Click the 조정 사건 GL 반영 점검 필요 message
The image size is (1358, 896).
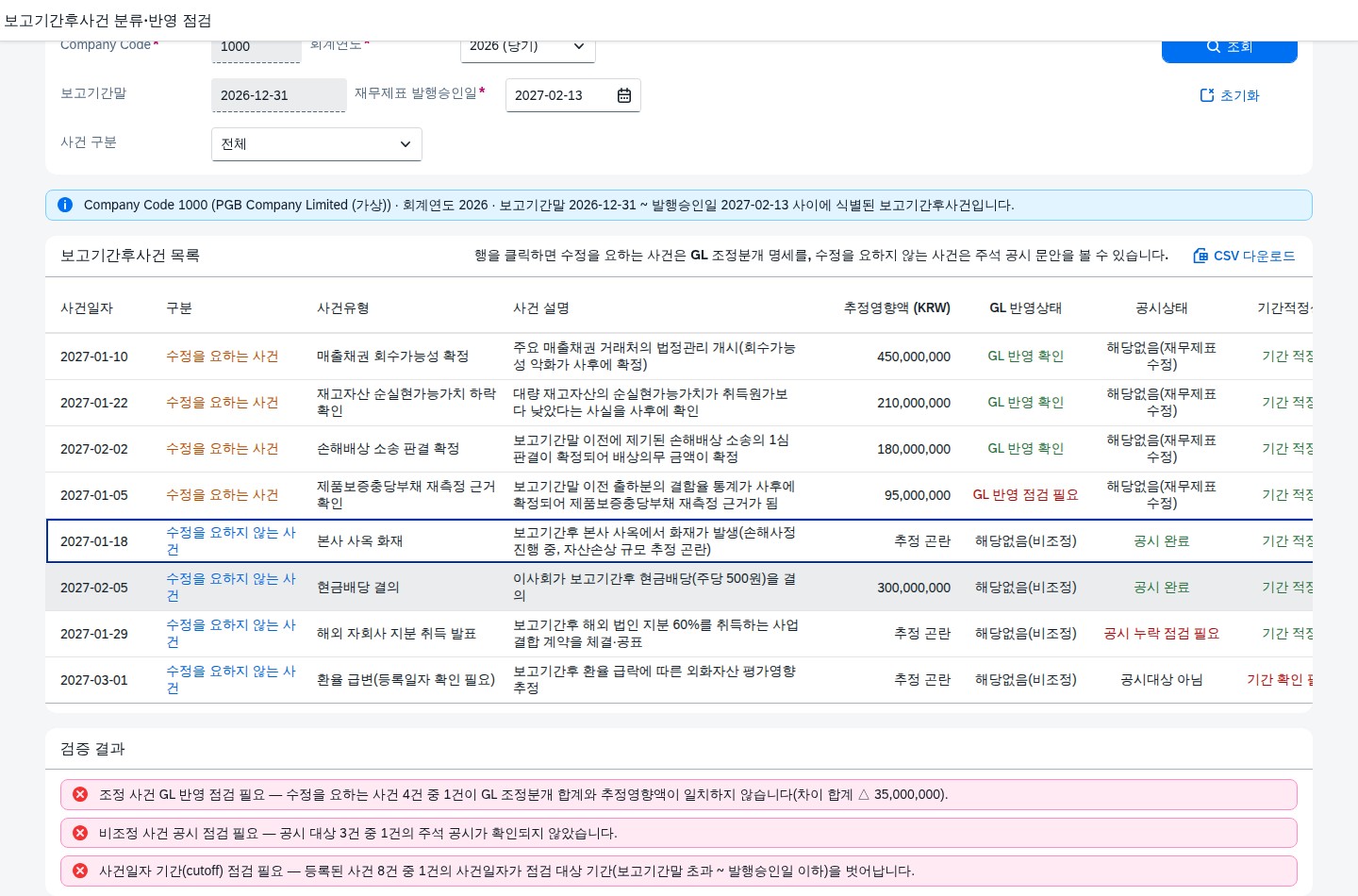click(x=679, y=794)
